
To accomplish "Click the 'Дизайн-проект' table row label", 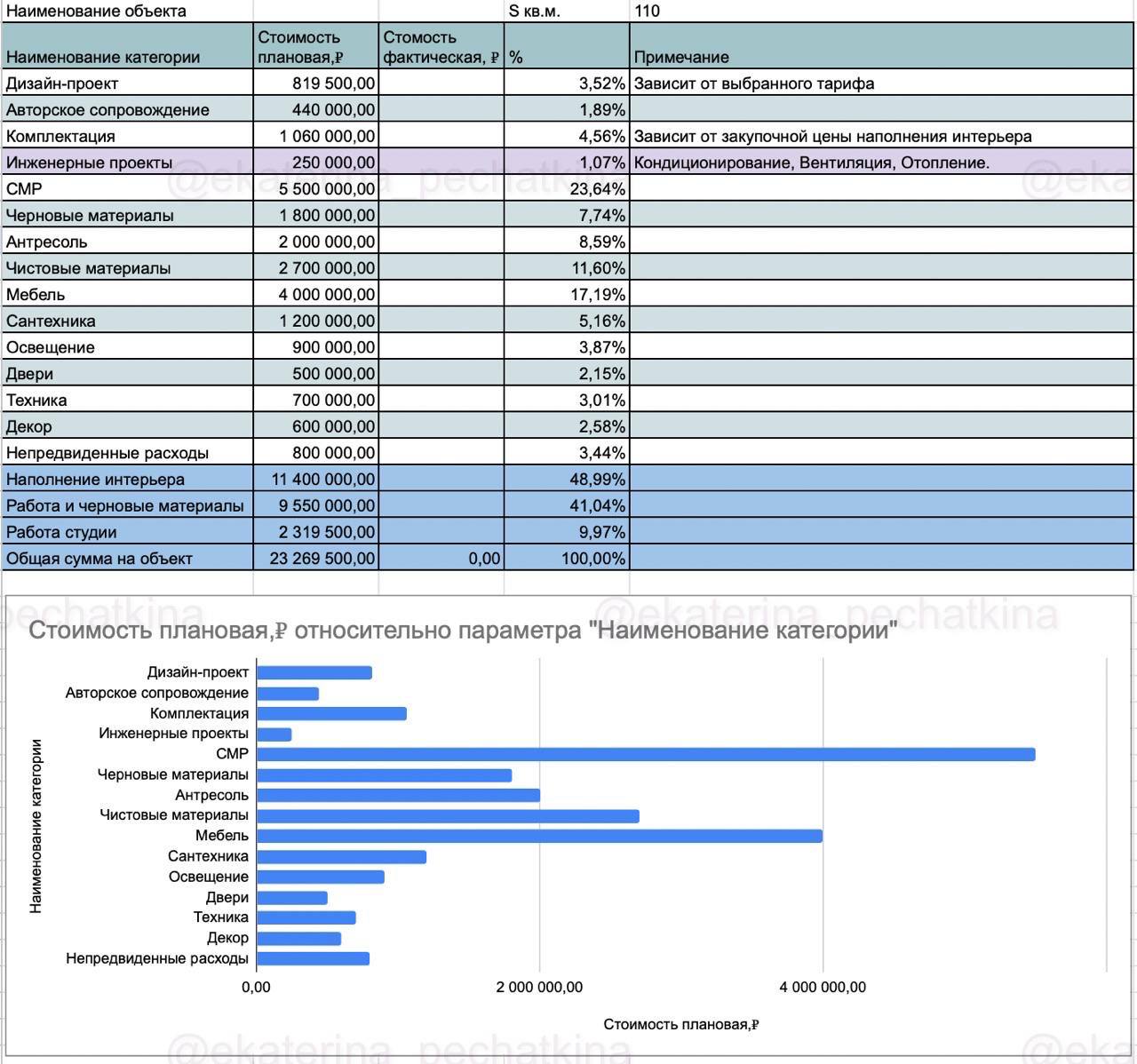I will point(127,83).
